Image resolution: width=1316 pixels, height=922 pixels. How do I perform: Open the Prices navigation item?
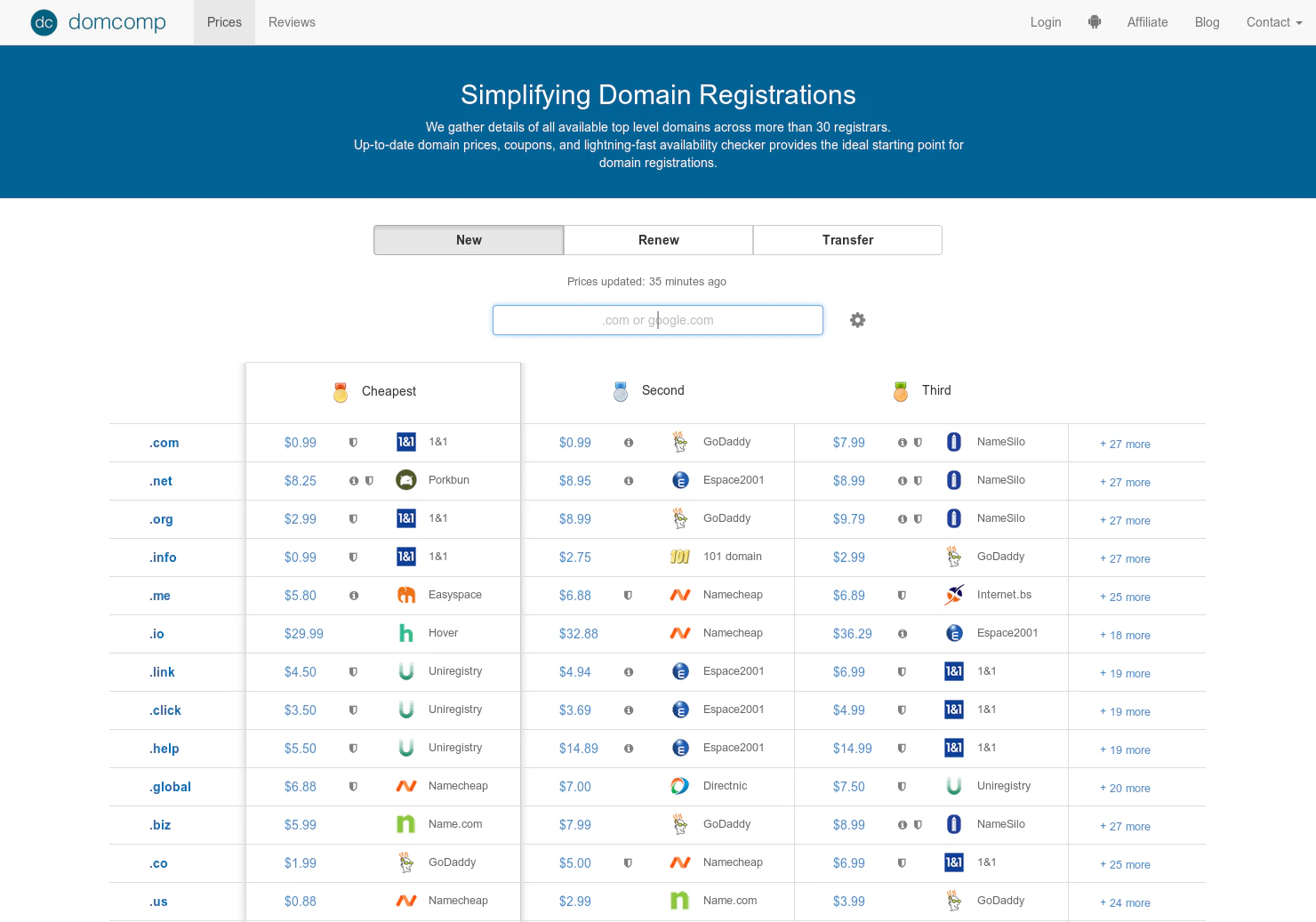pos(224,22)
